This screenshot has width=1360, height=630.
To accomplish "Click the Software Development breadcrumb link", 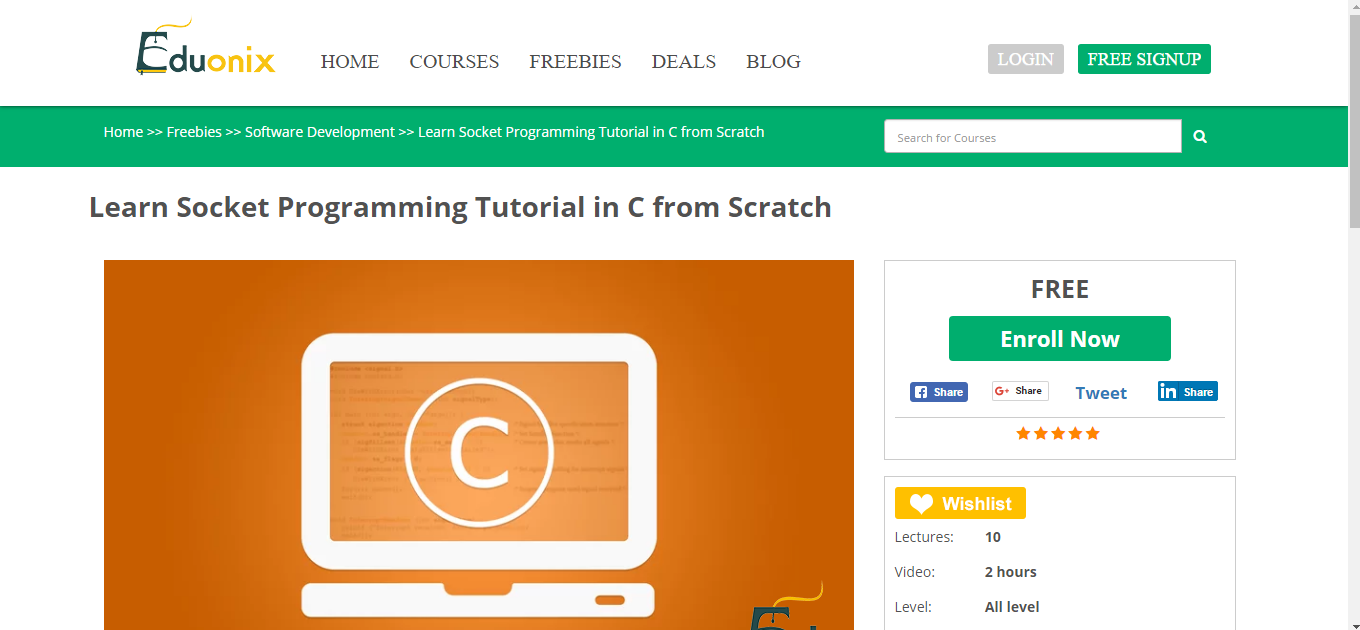I will coord(320,131).
